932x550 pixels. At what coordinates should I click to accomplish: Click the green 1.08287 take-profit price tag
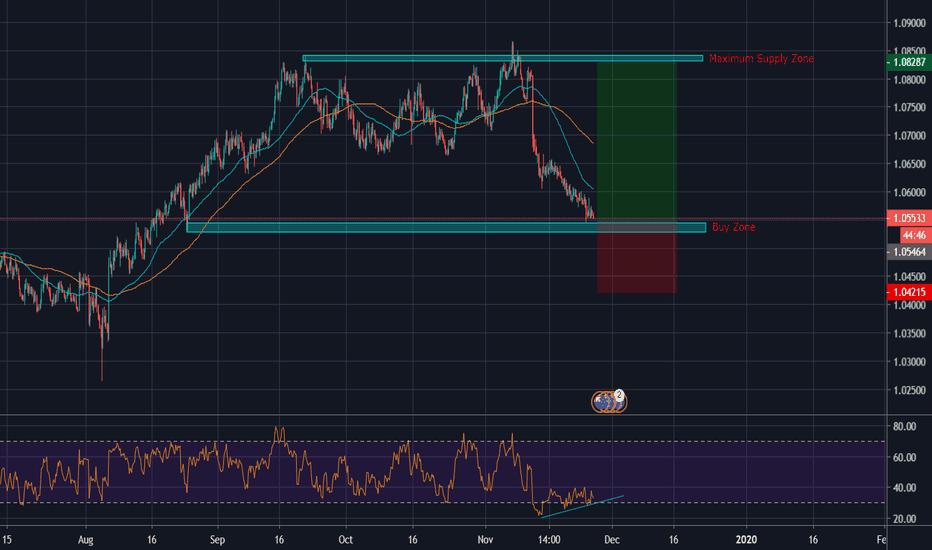(x=908, y=61)
